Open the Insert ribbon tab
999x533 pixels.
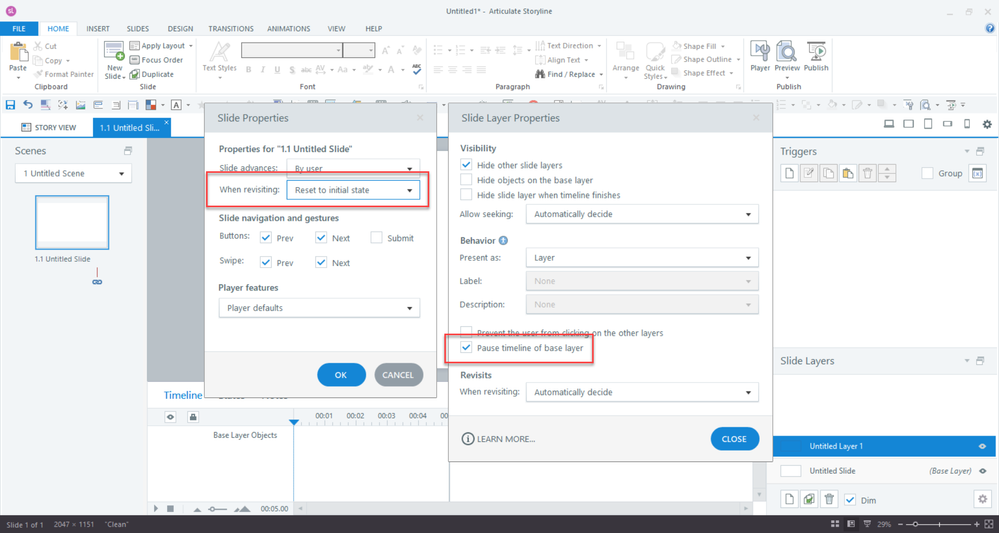(98, 29)
